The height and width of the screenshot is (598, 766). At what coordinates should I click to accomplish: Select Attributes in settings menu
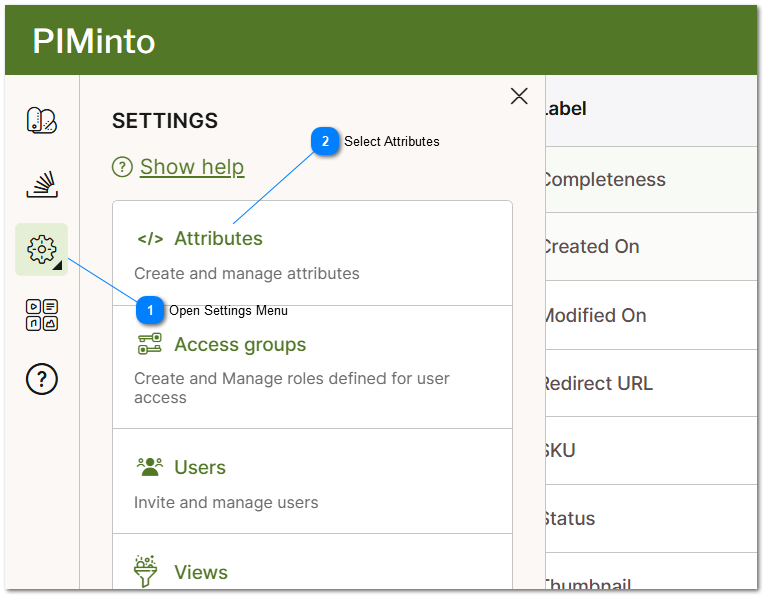[218, 238]
